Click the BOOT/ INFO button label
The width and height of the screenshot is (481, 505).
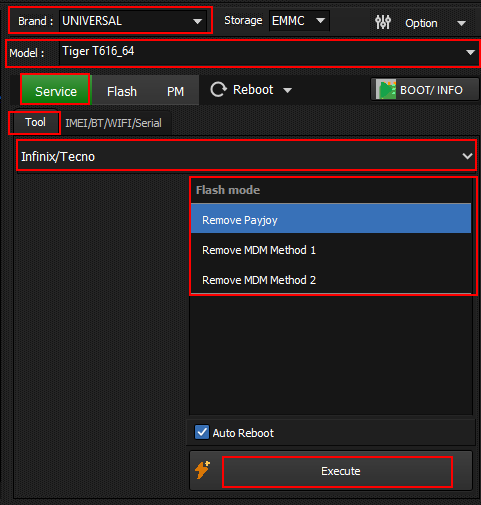pyautogui.click(x=431, y=90)
